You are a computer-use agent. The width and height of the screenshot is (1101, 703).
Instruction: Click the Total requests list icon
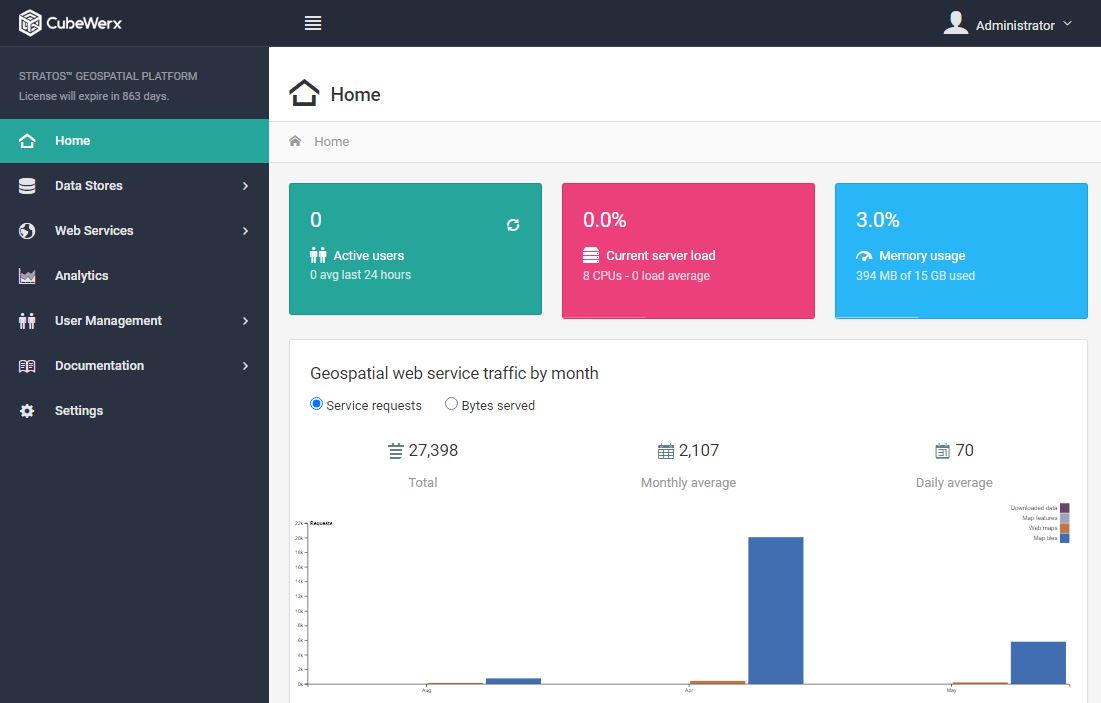tap(396, 451)
